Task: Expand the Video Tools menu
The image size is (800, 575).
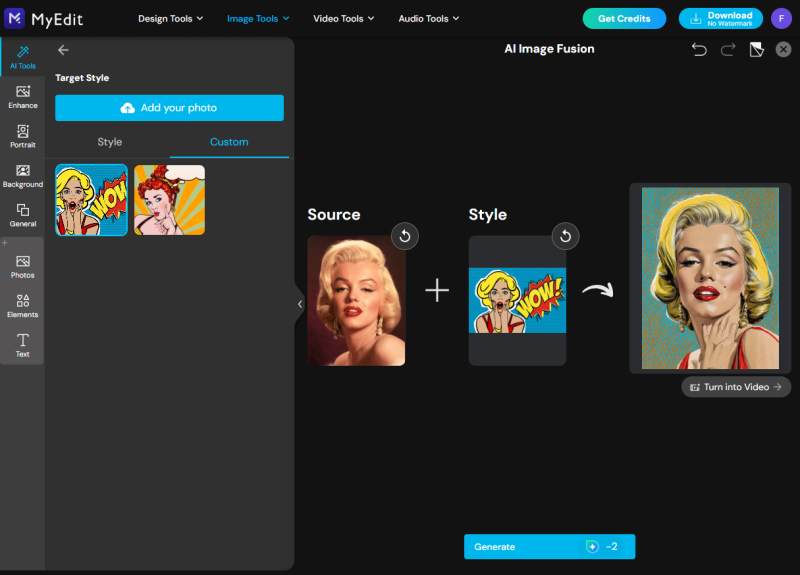Action: click(343, 19)
